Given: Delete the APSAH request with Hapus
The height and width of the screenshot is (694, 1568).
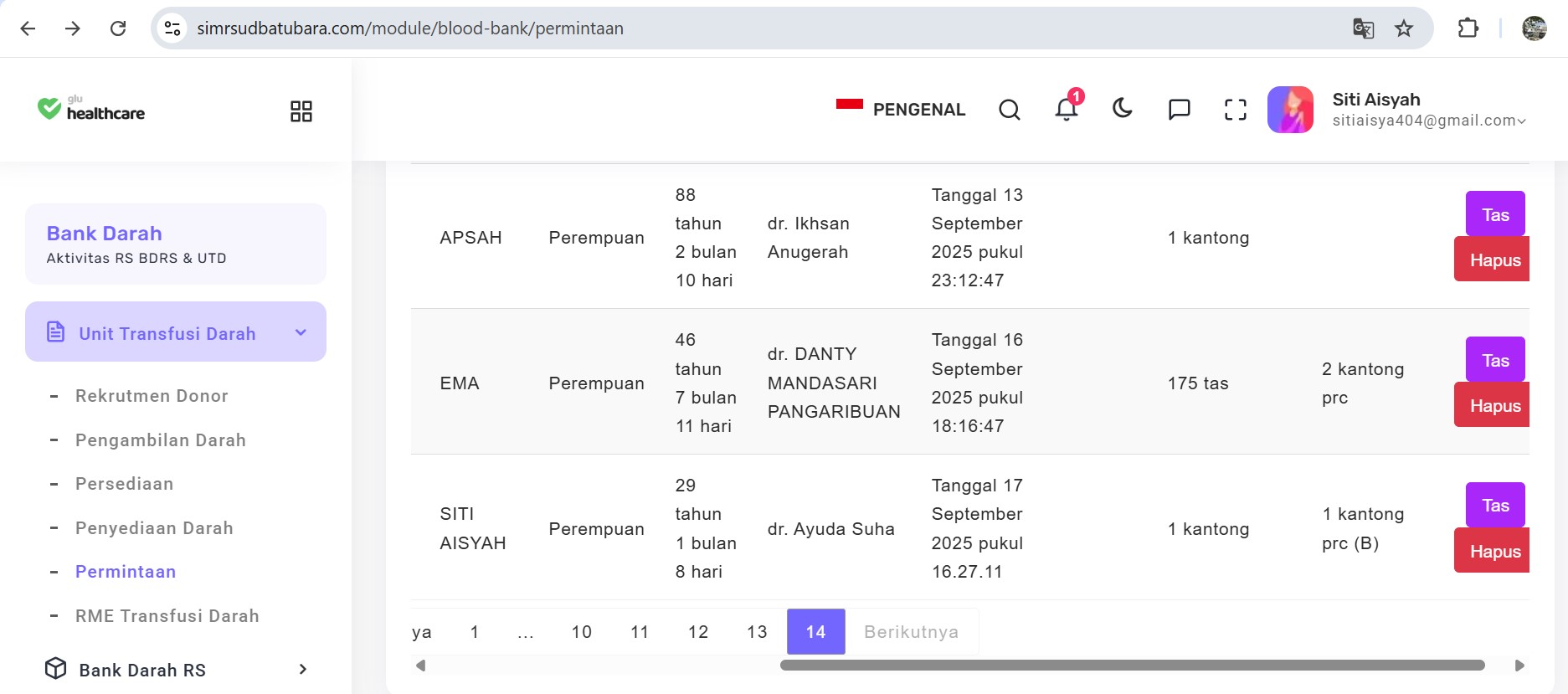Looking at the screenshot, I should coord(1492,260).
